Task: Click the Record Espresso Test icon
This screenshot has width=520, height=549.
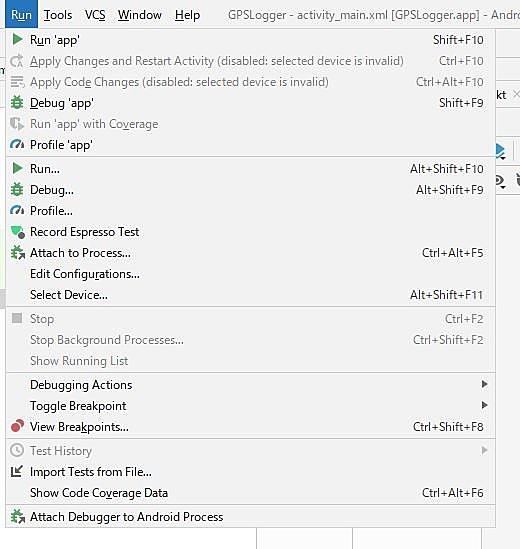Action: (x=18, y=232)
